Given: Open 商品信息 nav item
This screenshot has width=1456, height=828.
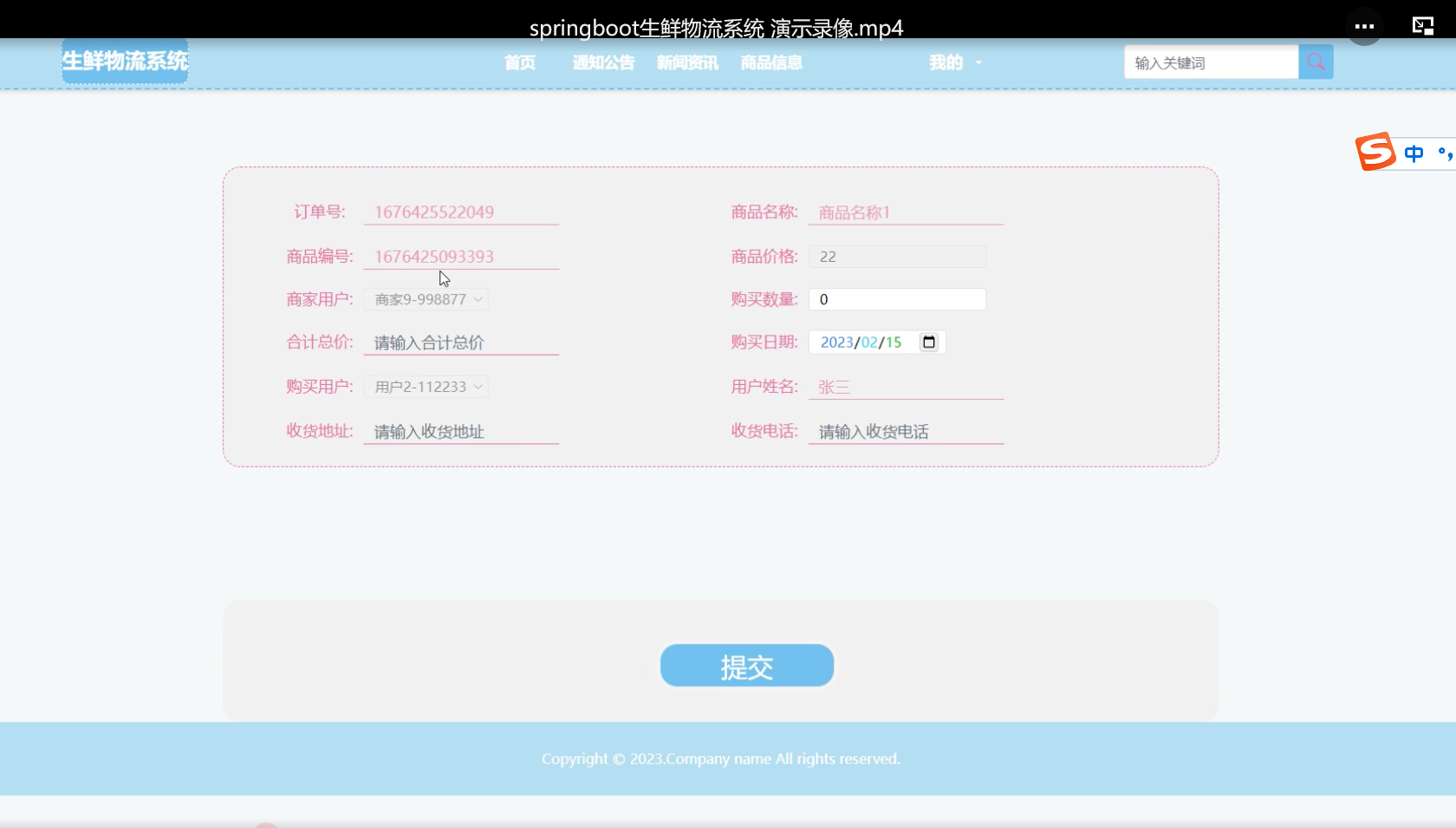Looking at the screenshot, I should pos(771,62).
